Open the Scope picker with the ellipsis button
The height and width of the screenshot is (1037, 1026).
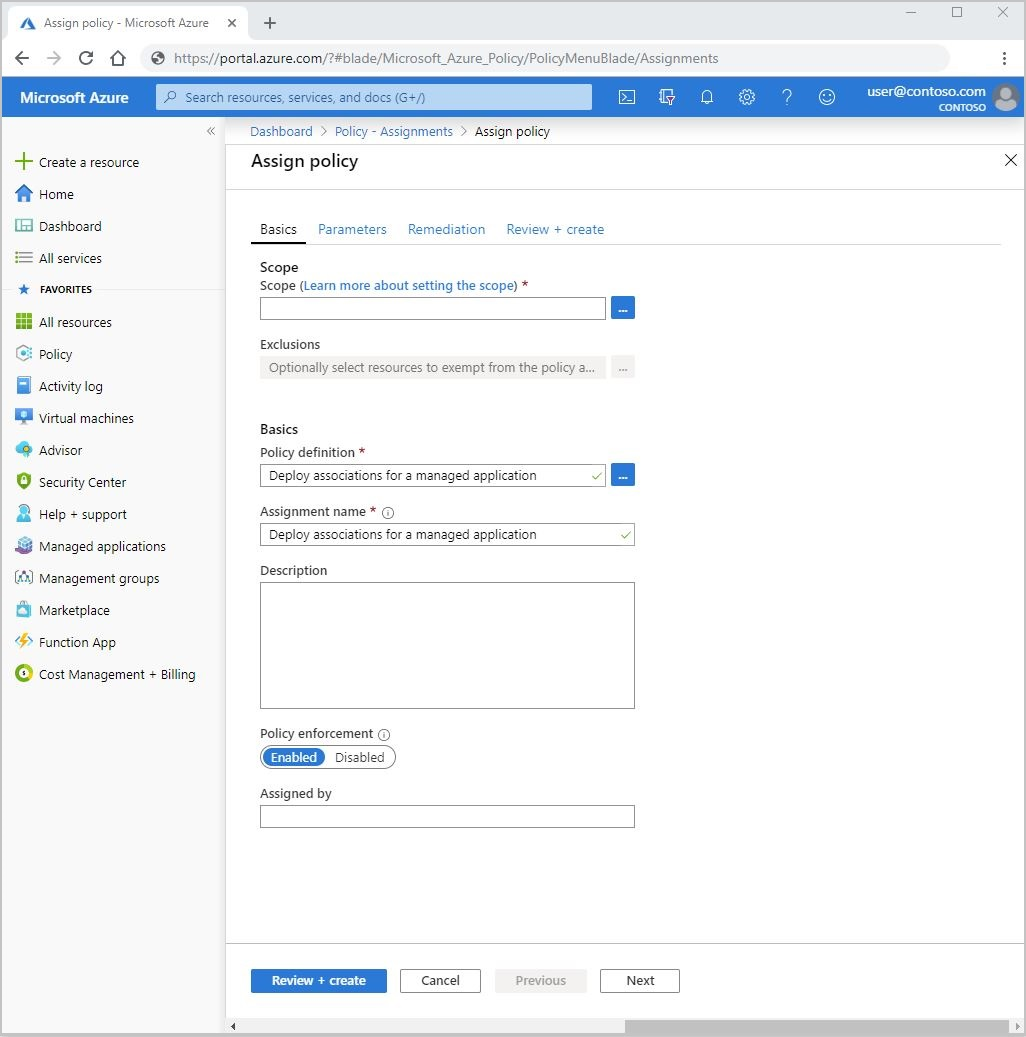tap(623, 308)
